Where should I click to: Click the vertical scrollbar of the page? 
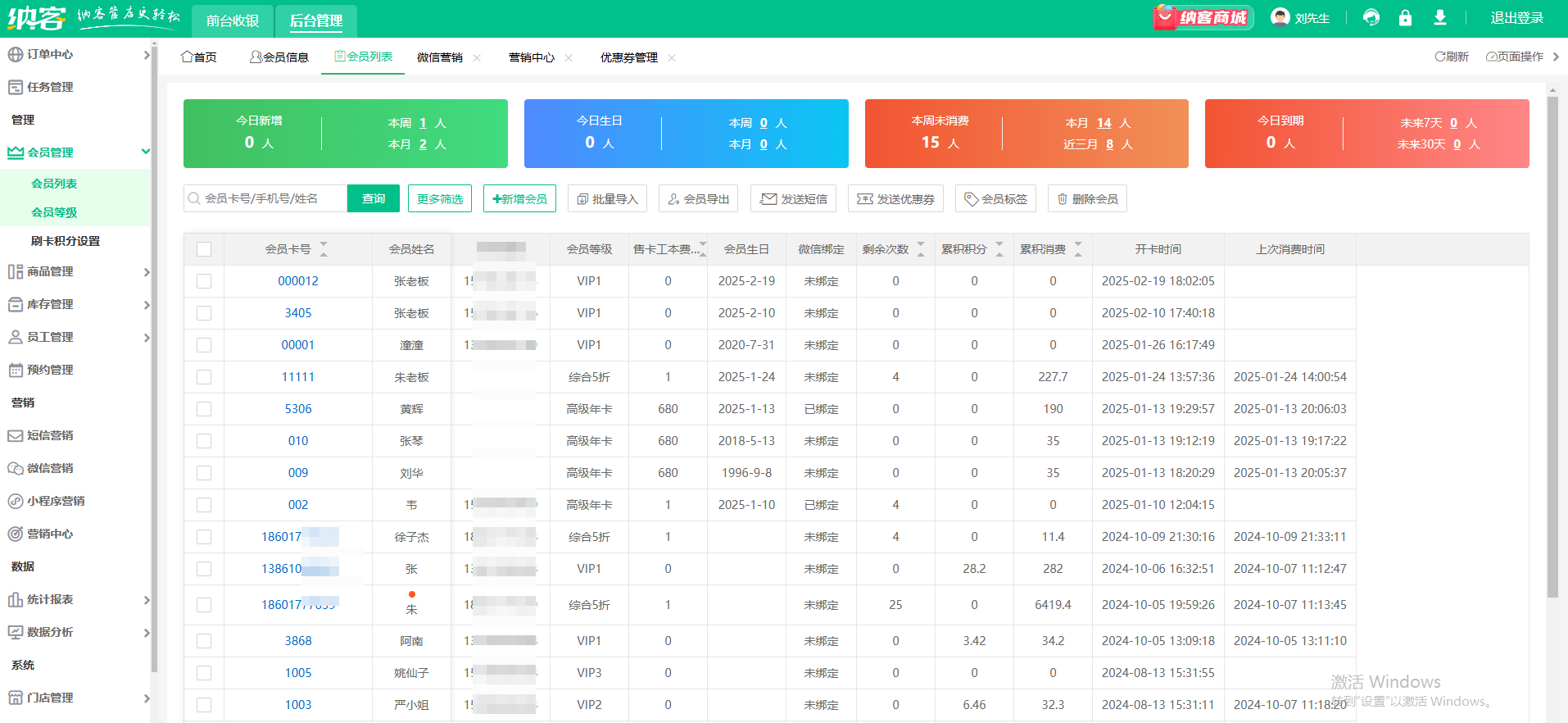(x=1552, y=348)
